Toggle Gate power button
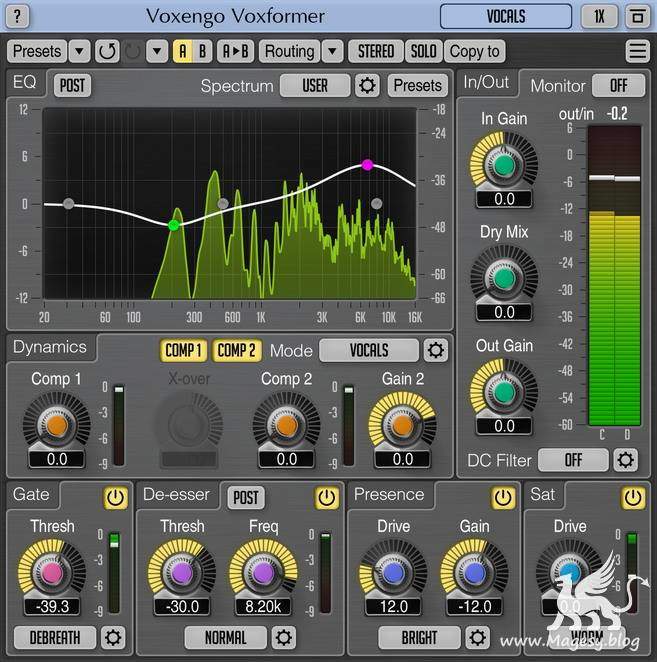This screenshot has height=662, width=657. click(x=116, y=497)
